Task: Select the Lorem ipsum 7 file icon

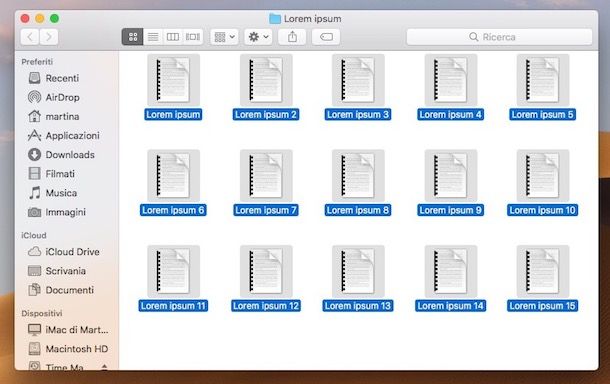Action: (266, 175)
